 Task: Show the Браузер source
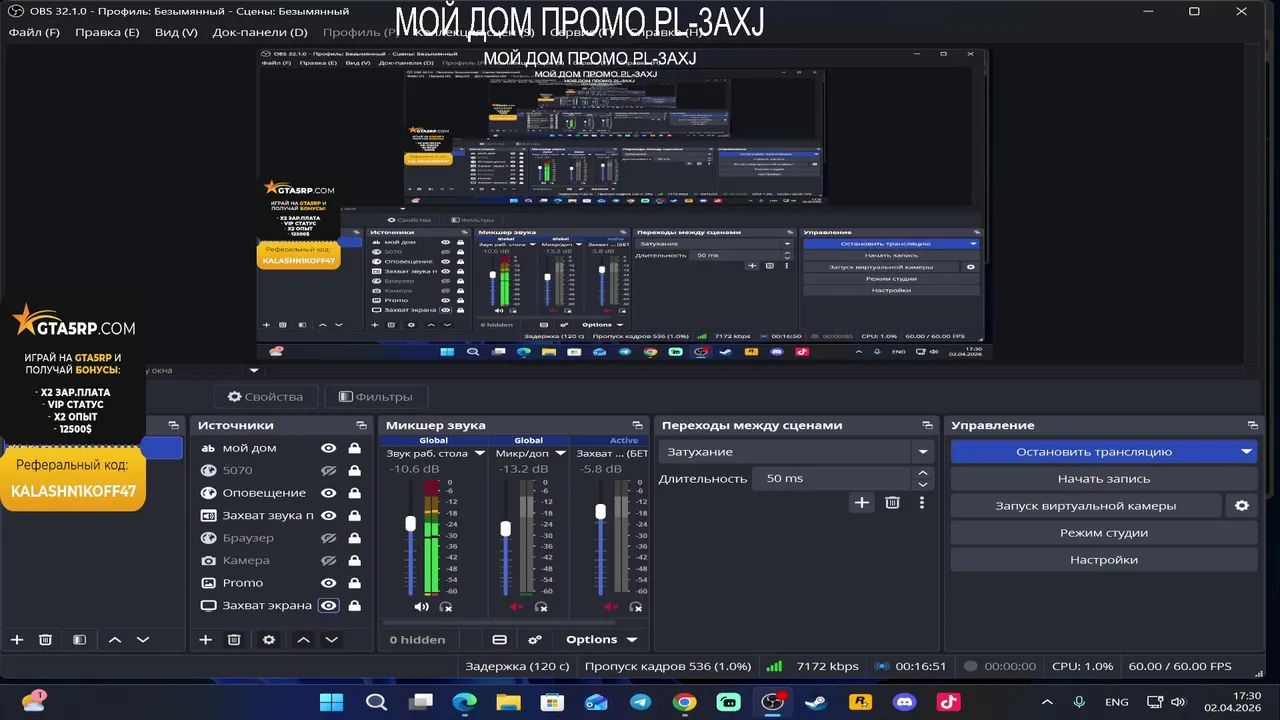[x=328, y=538]
